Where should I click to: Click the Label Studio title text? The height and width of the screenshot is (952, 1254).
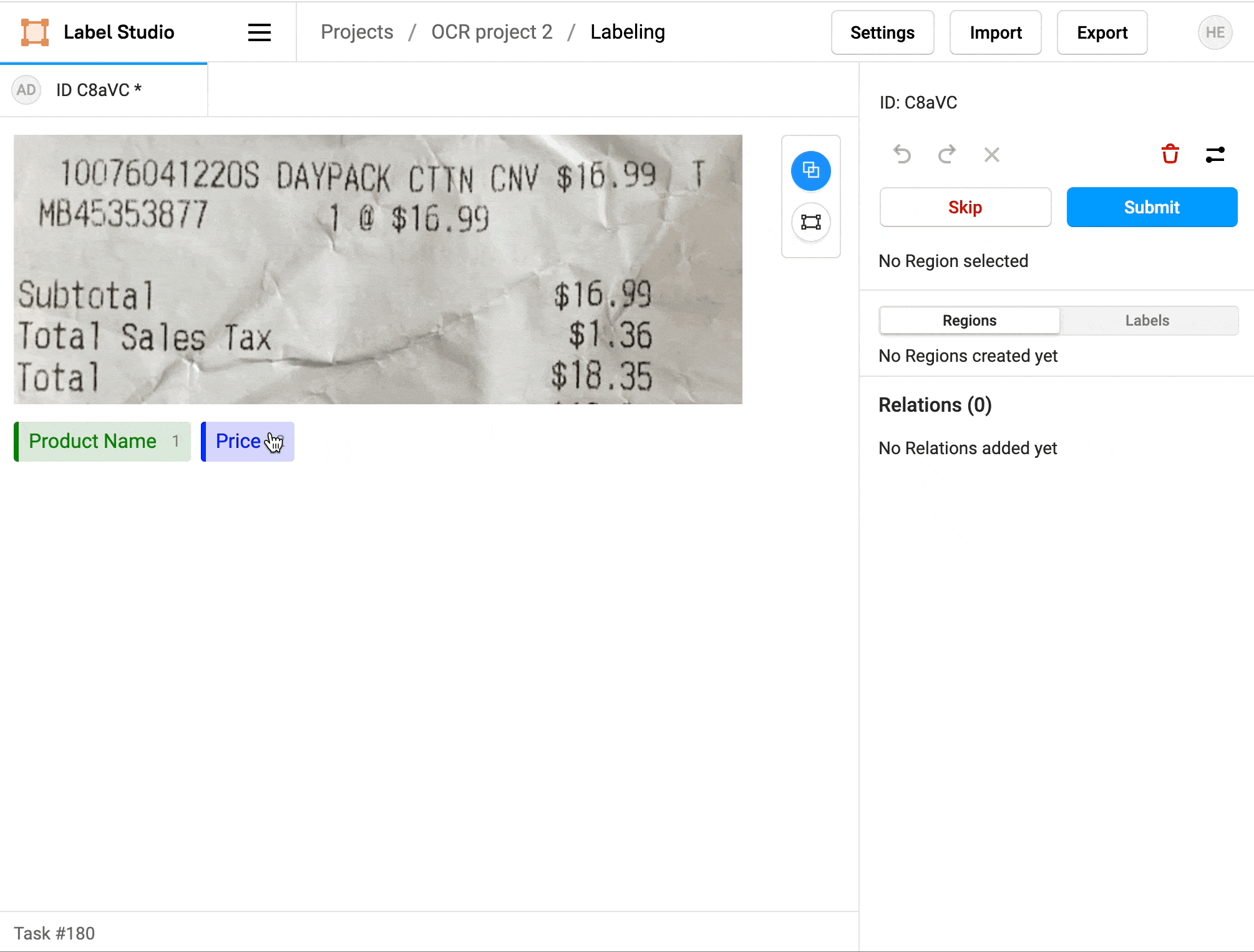[119, 32]
